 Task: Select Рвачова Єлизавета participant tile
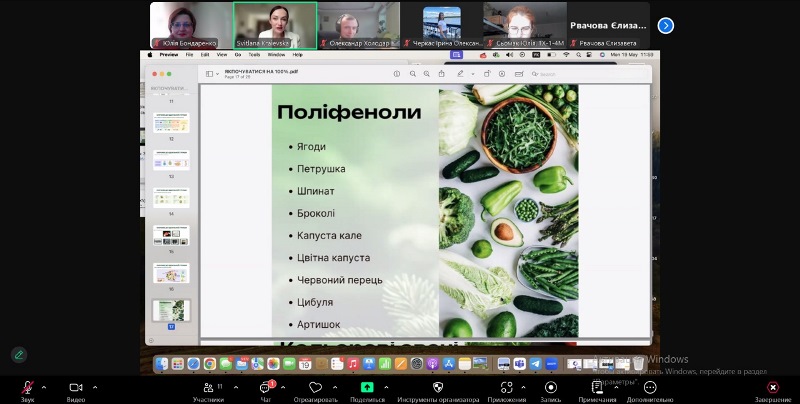coord(608,25)
